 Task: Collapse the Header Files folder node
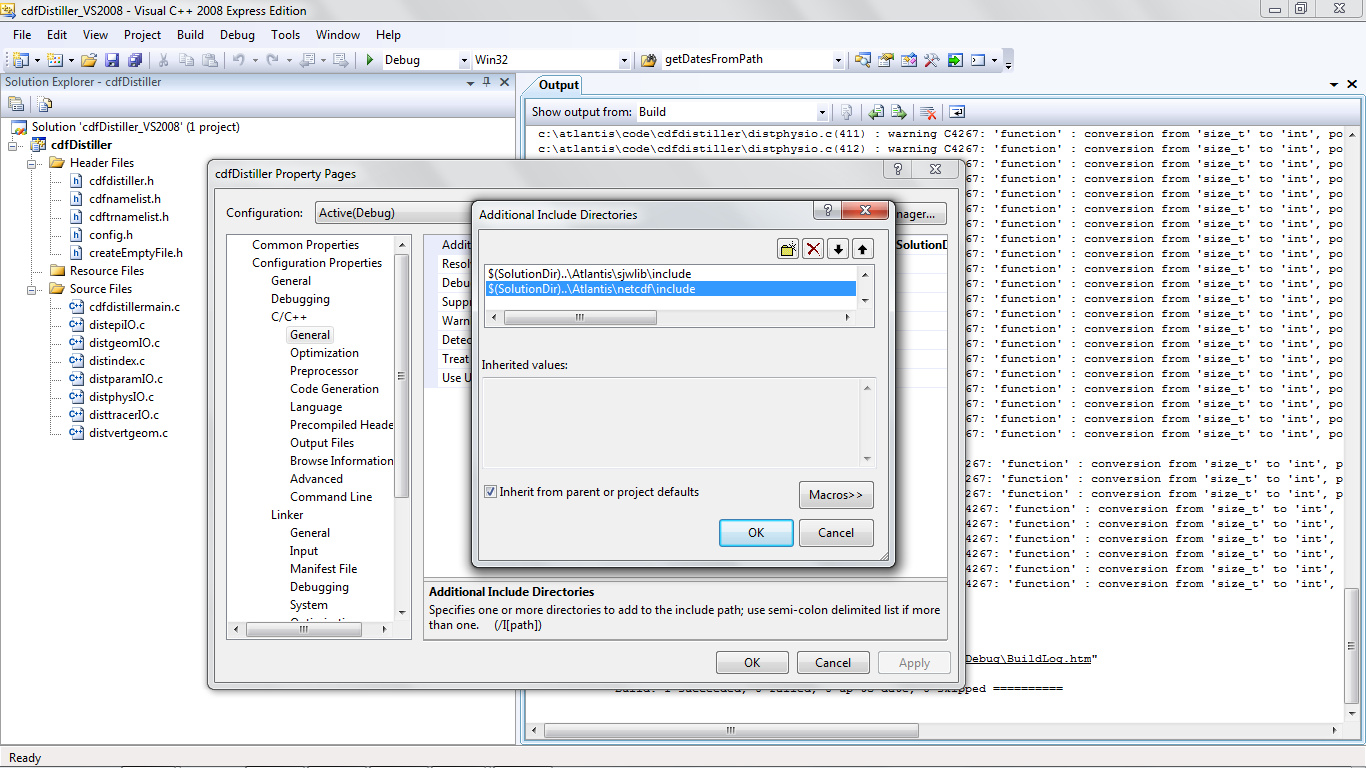pos(32,163)
